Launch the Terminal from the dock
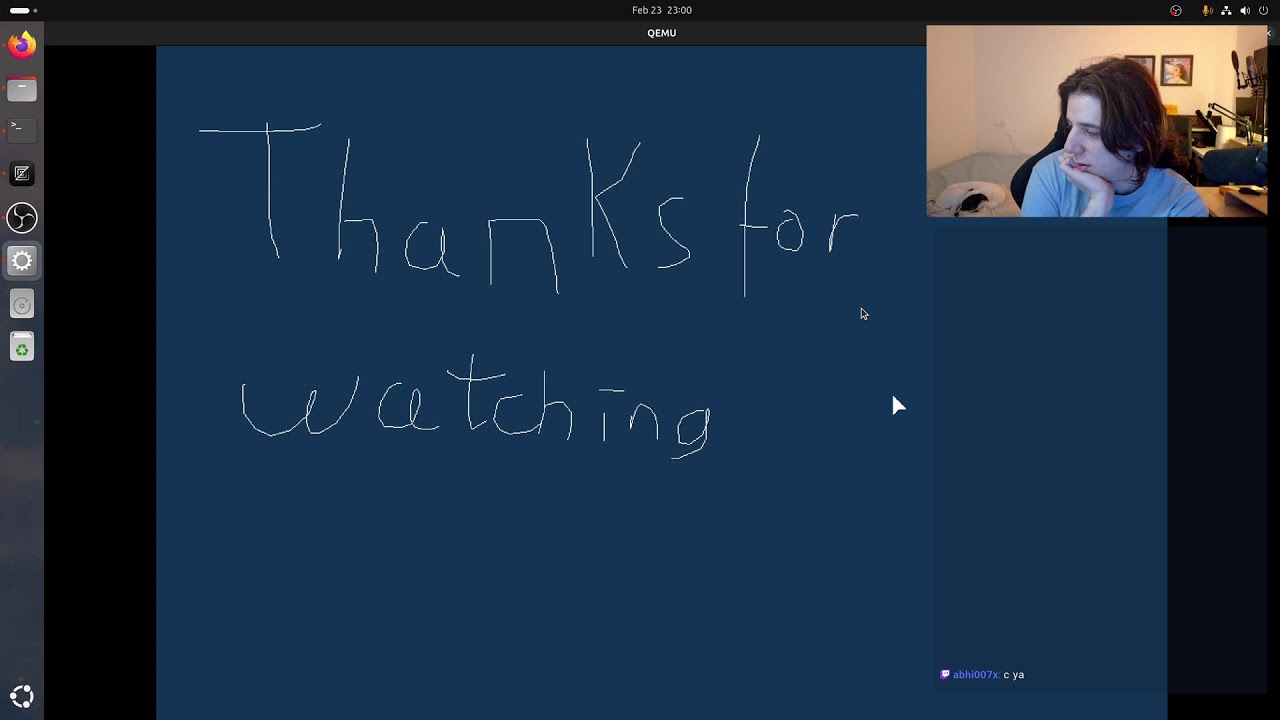1280x720 pixels. tap(22, 130)
